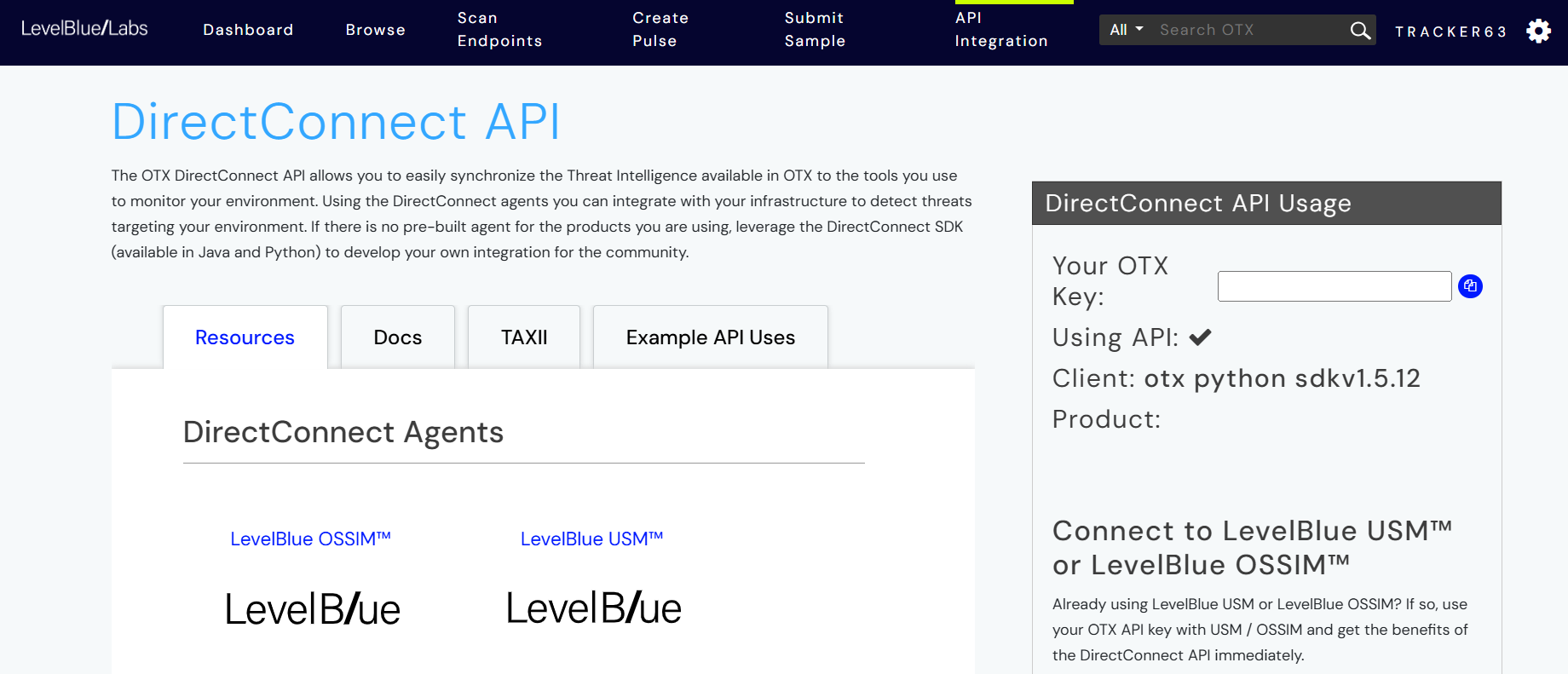Viewport: 1568px width, 674px height.
Task: Click the search magnifier icon
Action: coord(1360,31)
